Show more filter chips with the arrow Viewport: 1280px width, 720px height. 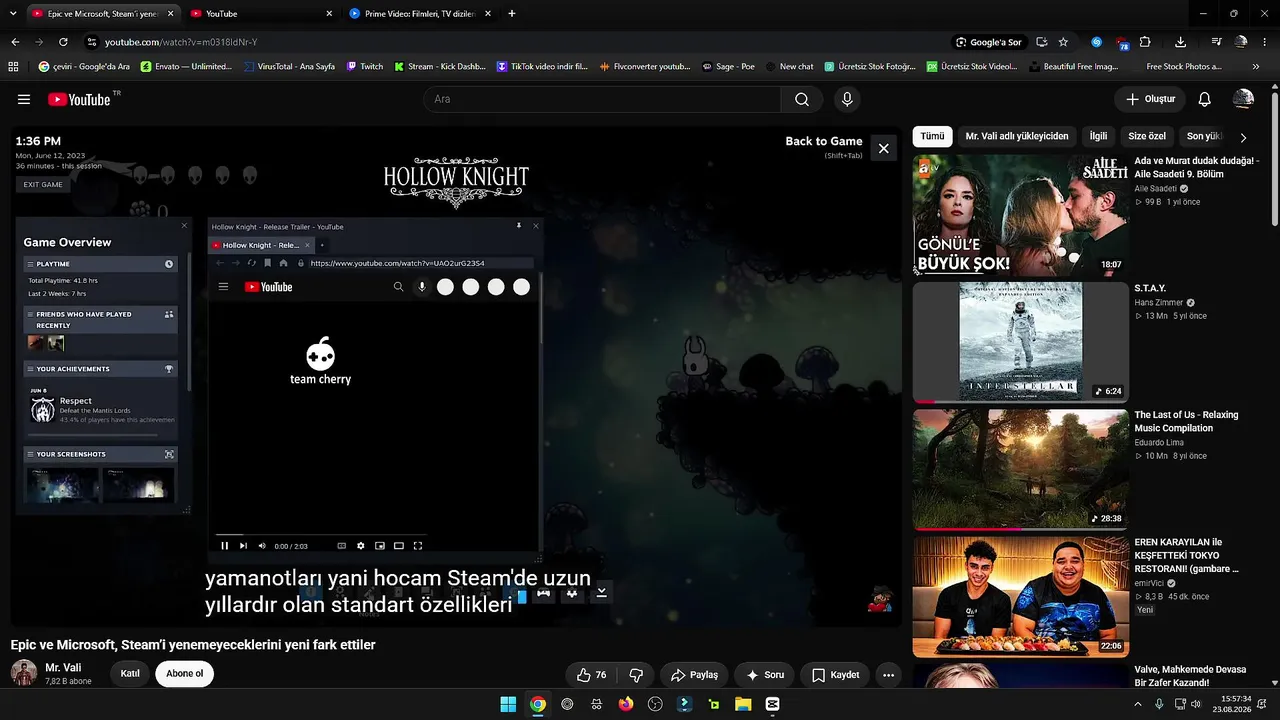1243,137
